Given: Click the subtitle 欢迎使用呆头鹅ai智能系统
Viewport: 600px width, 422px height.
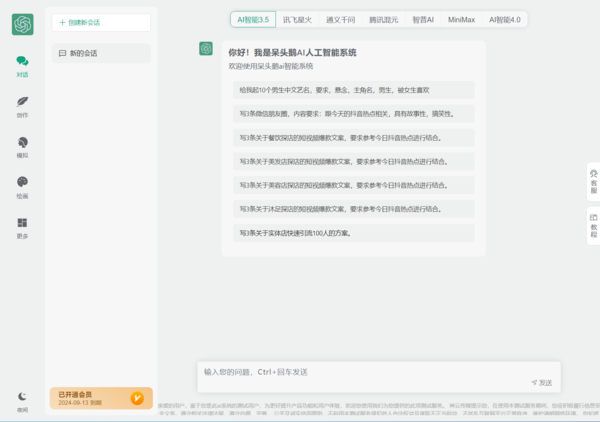Looking at the screenshot, I should point(271,66).
